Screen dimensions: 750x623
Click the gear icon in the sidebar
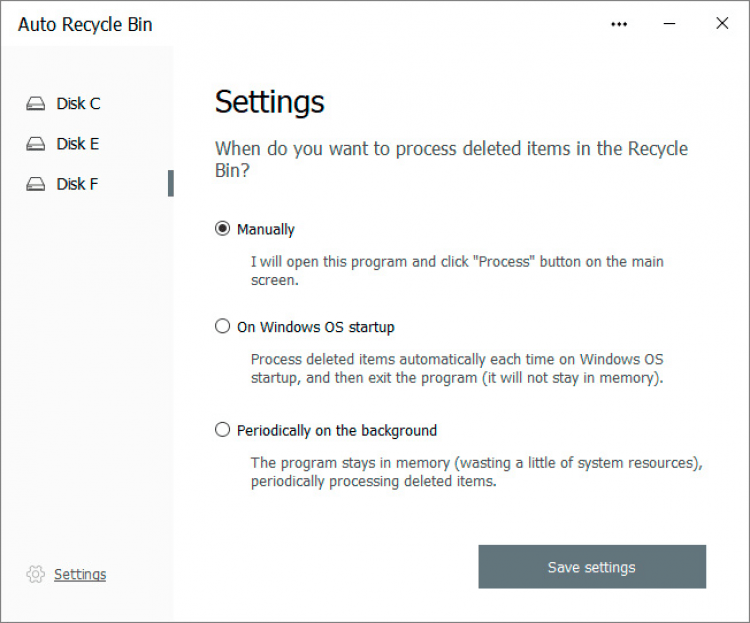tap(36, 574)
